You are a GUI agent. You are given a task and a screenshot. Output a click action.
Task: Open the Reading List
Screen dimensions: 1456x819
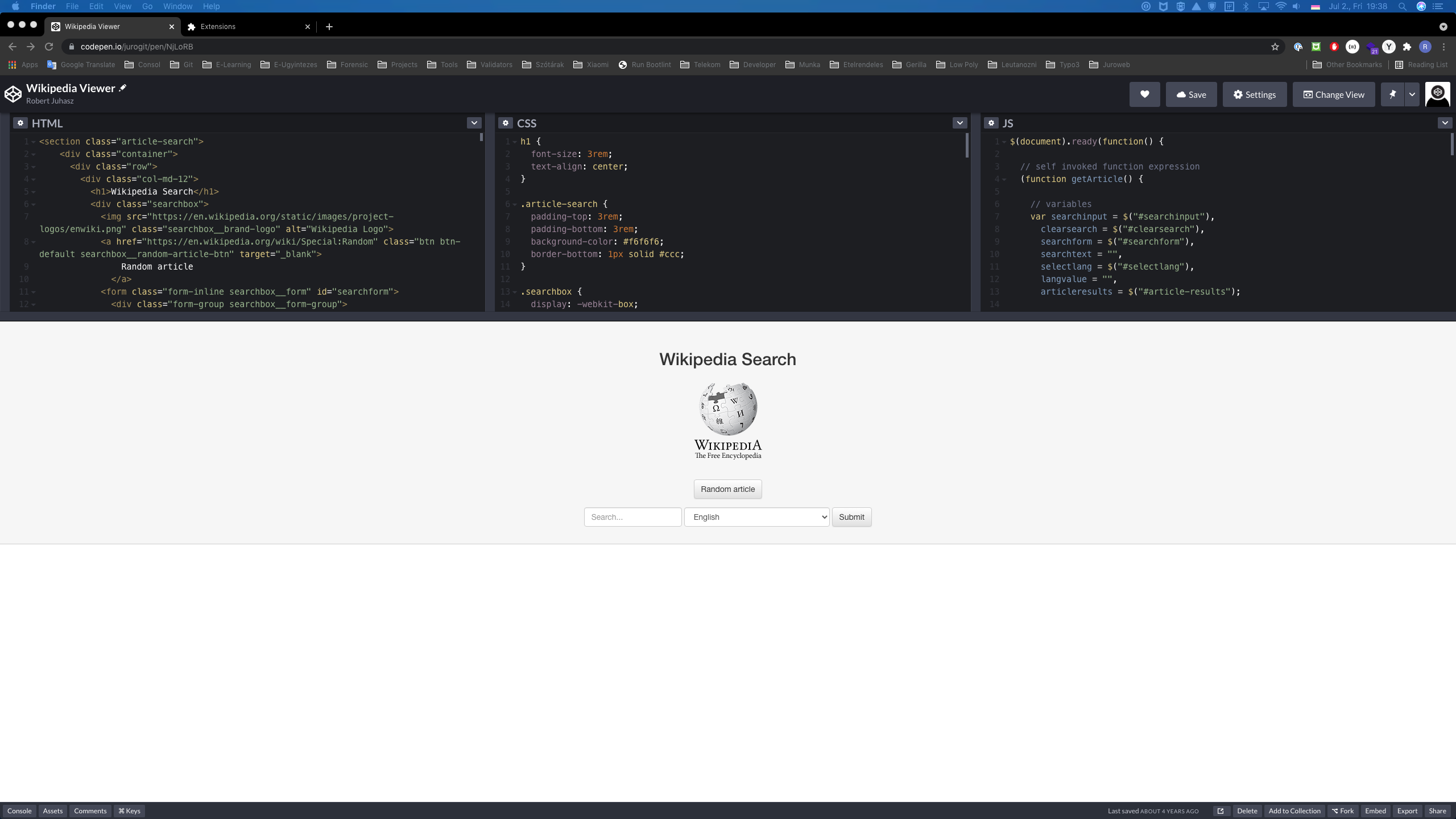1421,65
